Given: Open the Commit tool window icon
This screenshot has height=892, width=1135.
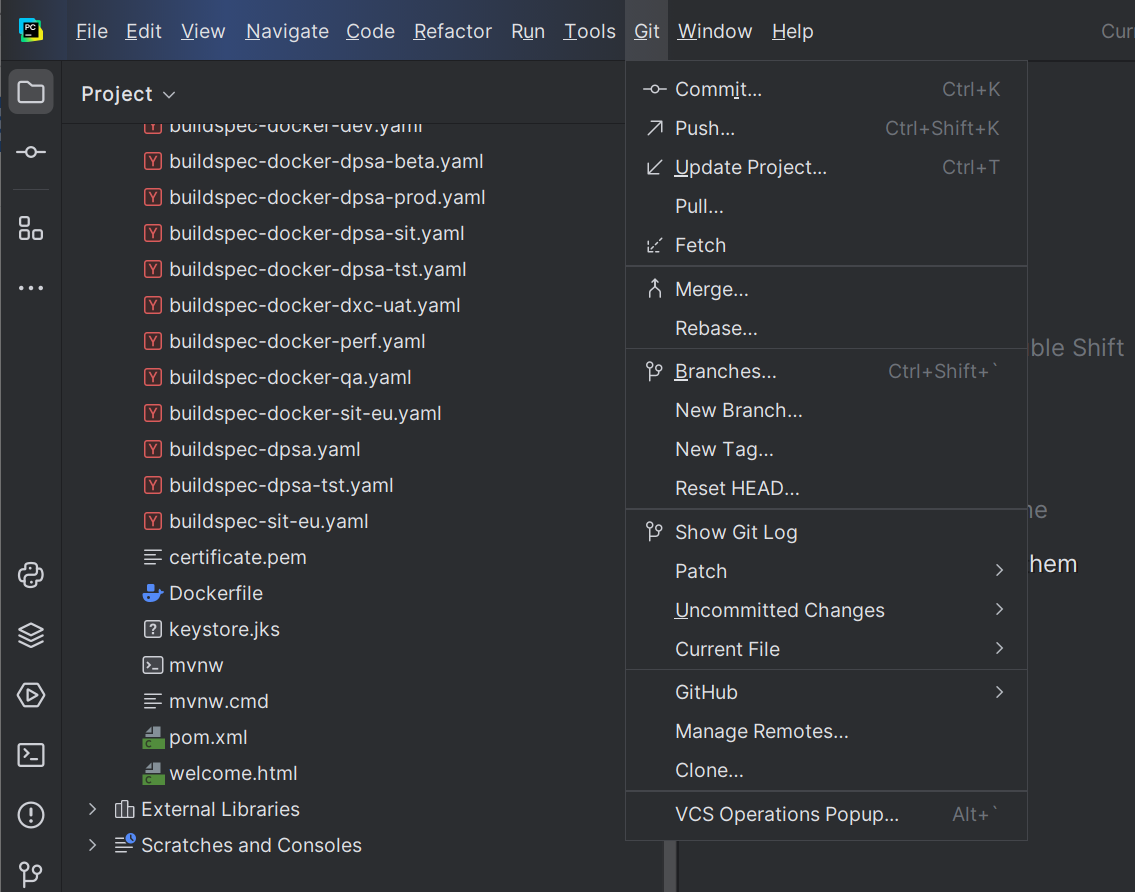Looking at the screenshot, I should point(31,152).
